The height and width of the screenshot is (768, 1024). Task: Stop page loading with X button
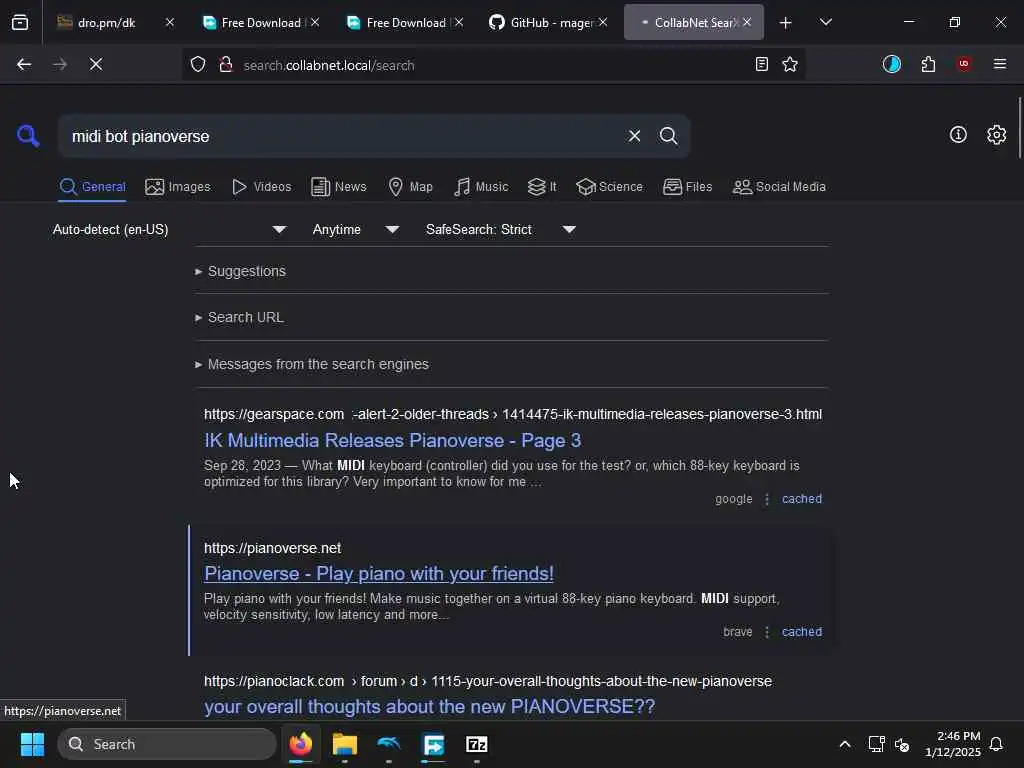[96, 64]
